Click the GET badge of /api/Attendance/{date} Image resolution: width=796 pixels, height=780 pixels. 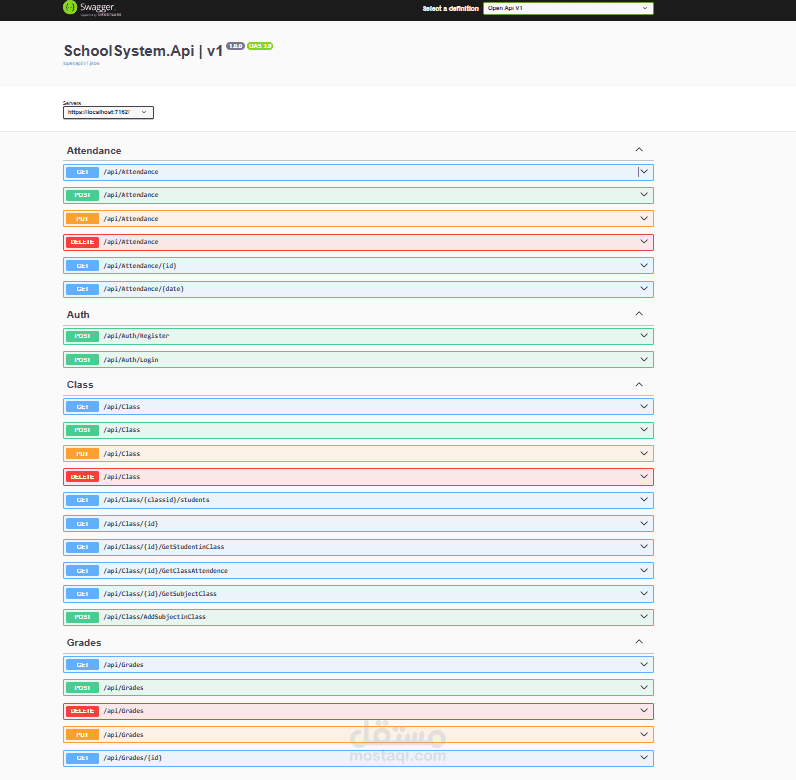(x=82, y=289)
